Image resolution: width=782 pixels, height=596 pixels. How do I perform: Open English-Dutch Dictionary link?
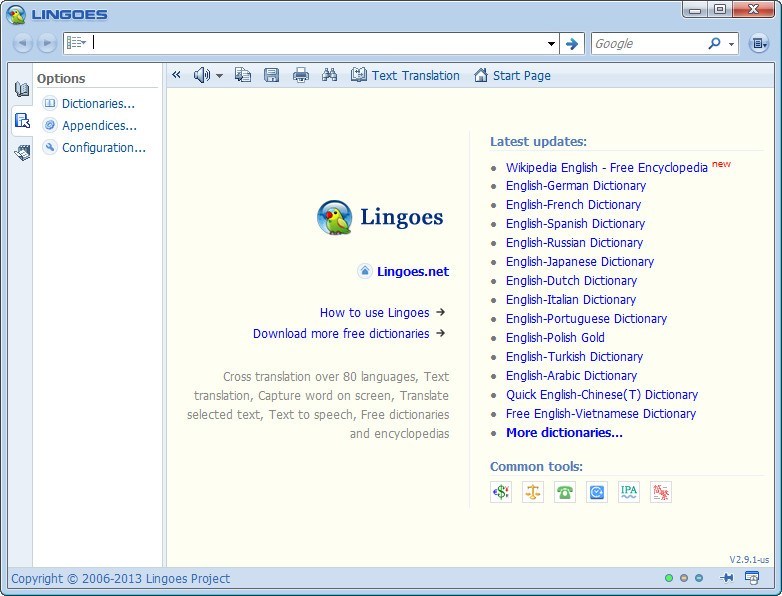click(x=571, y=280)
